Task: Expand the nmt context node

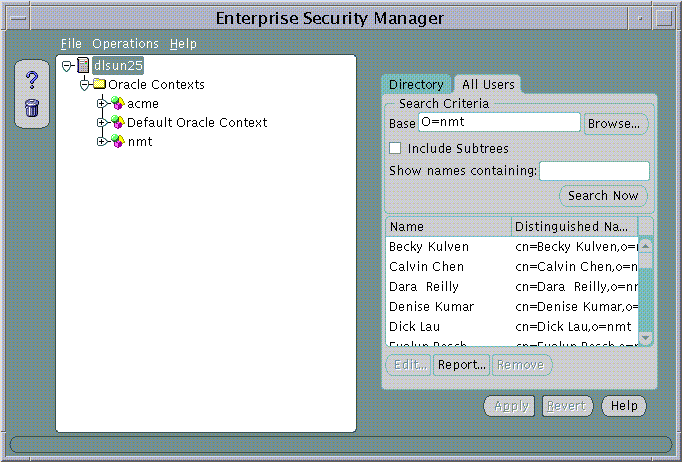Action: click(101, 141)
